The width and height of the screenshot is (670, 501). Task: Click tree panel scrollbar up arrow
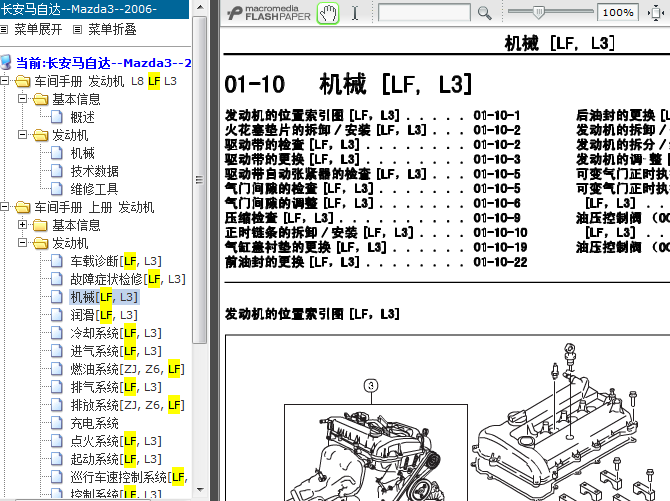[200, 7]
